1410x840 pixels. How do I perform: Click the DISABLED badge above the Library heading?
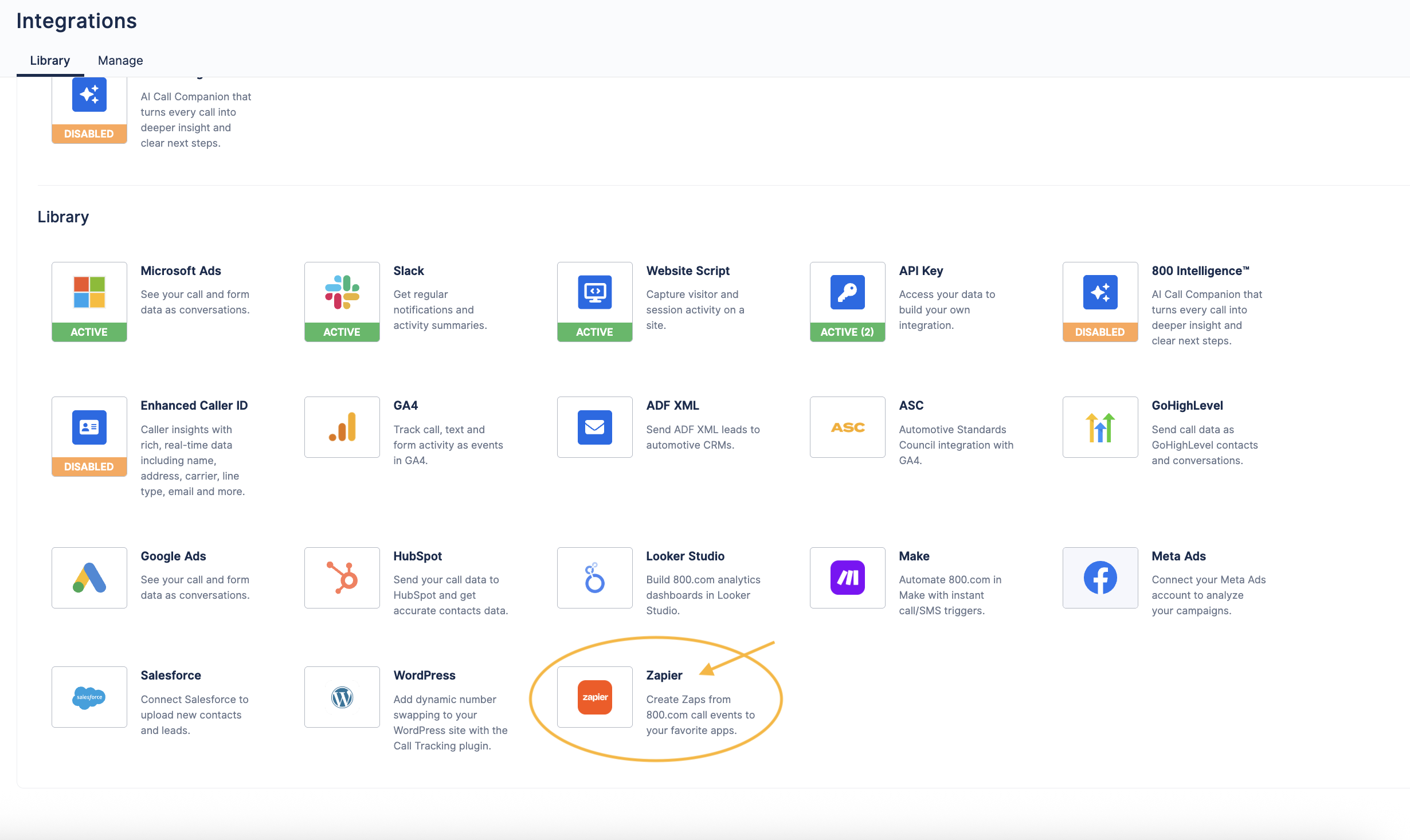pyautogui.click(x=89, y=134)
